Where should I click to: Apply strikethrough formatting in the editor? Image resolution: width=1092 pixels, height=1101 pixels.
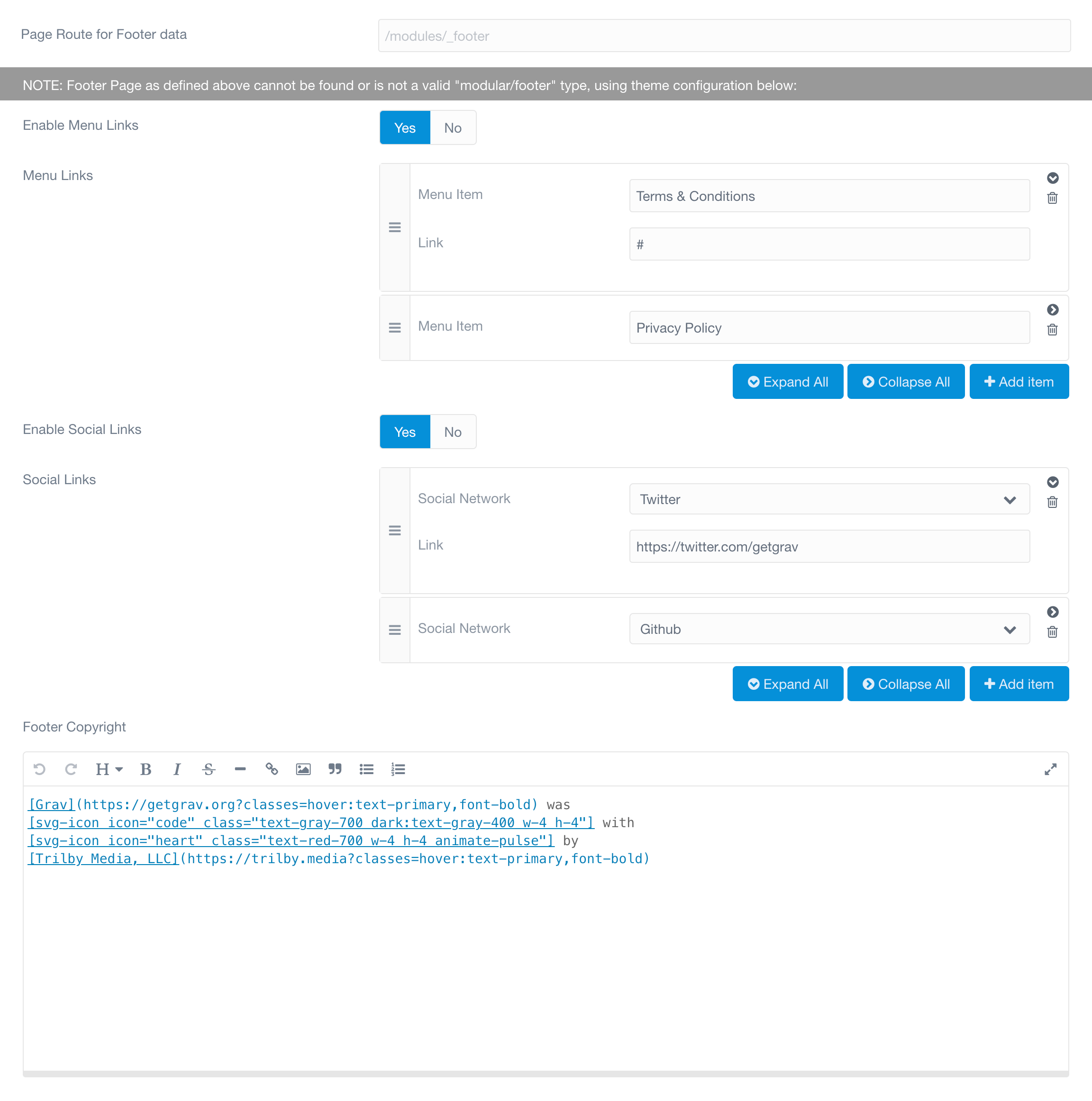click(x=209, y=769)
